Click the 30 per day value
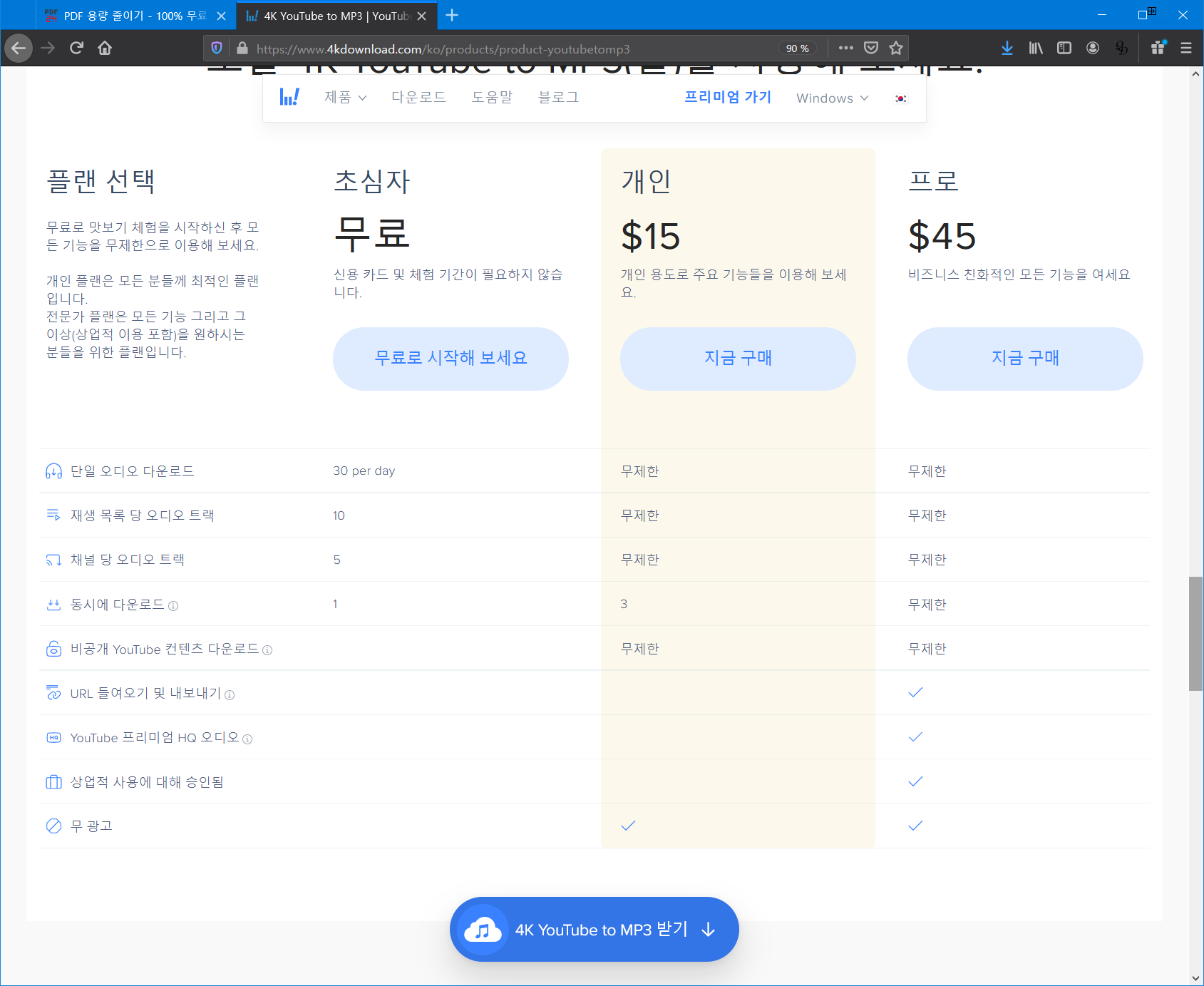Viewport: 1204px width, 986px height. [364, 471]
